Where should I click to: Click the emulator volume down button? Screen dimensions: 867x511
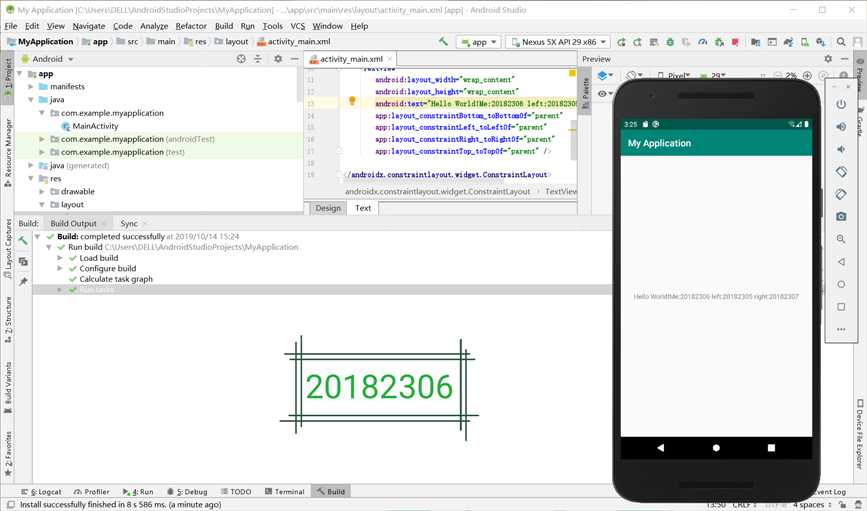(x=841, y=149)
